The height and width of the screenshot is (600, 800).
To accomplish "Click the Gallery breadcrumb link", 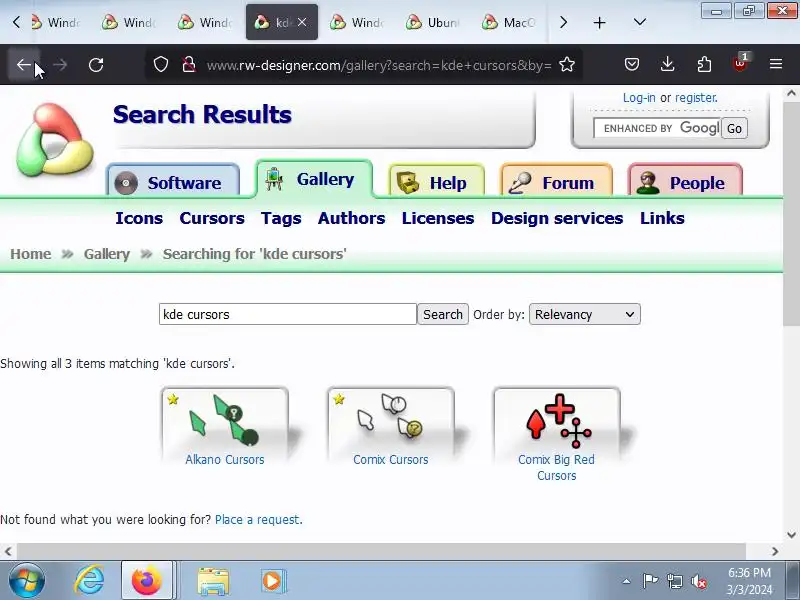I will [x=107, y=254].
